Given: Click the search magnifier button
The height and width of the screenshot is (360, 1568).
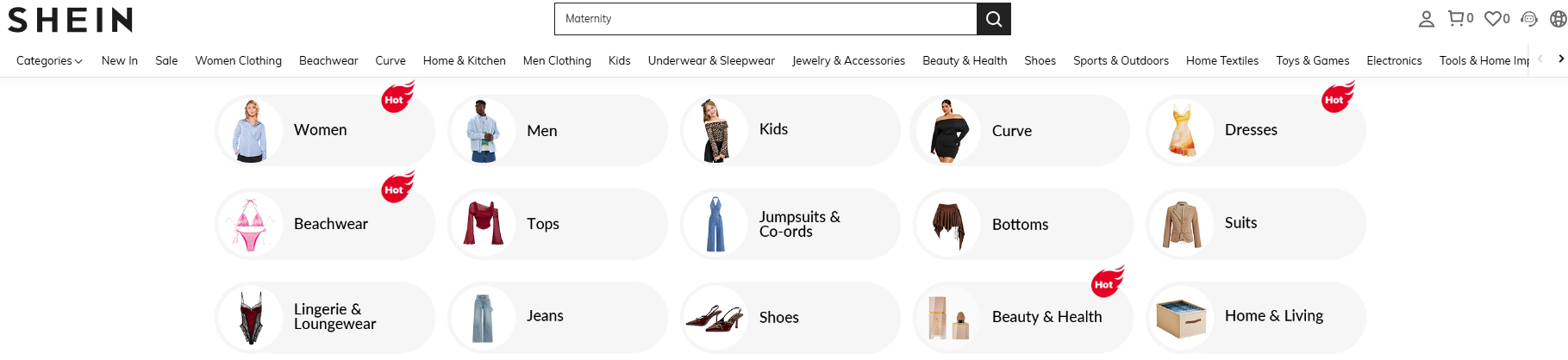Looking at the screenshot, I should [x=993, y=19].
